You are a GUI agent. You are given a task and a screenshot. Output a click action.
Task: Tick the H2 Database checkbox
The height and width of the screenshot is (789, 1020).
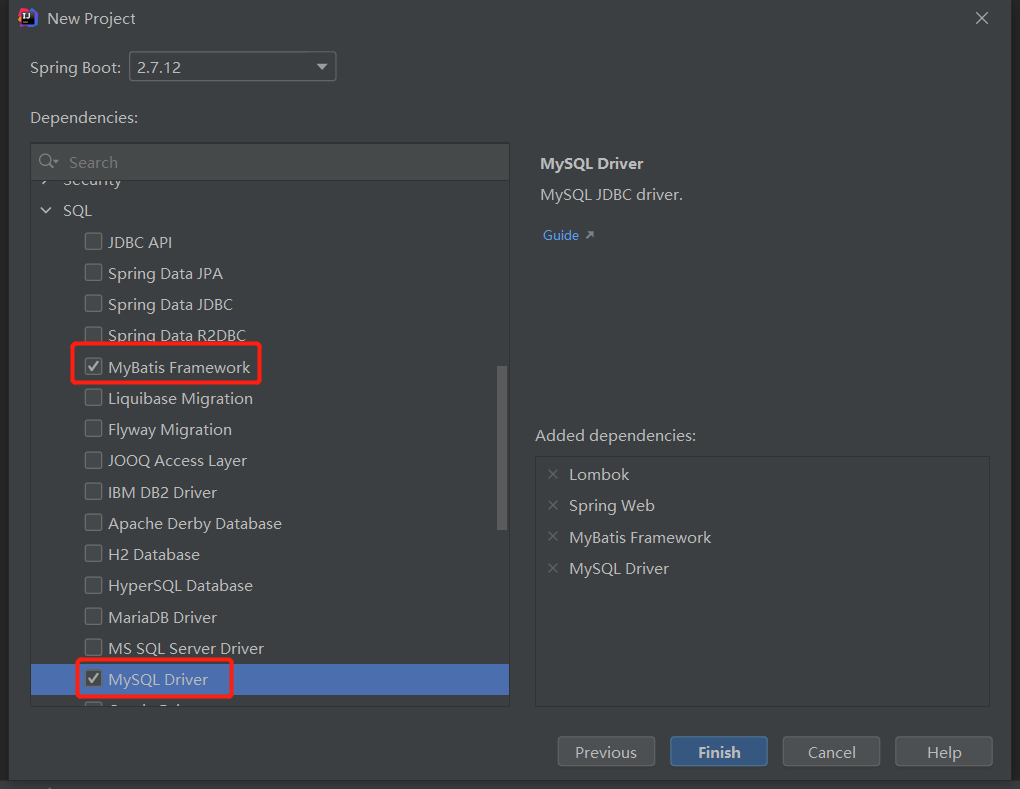tap(93, 554)
